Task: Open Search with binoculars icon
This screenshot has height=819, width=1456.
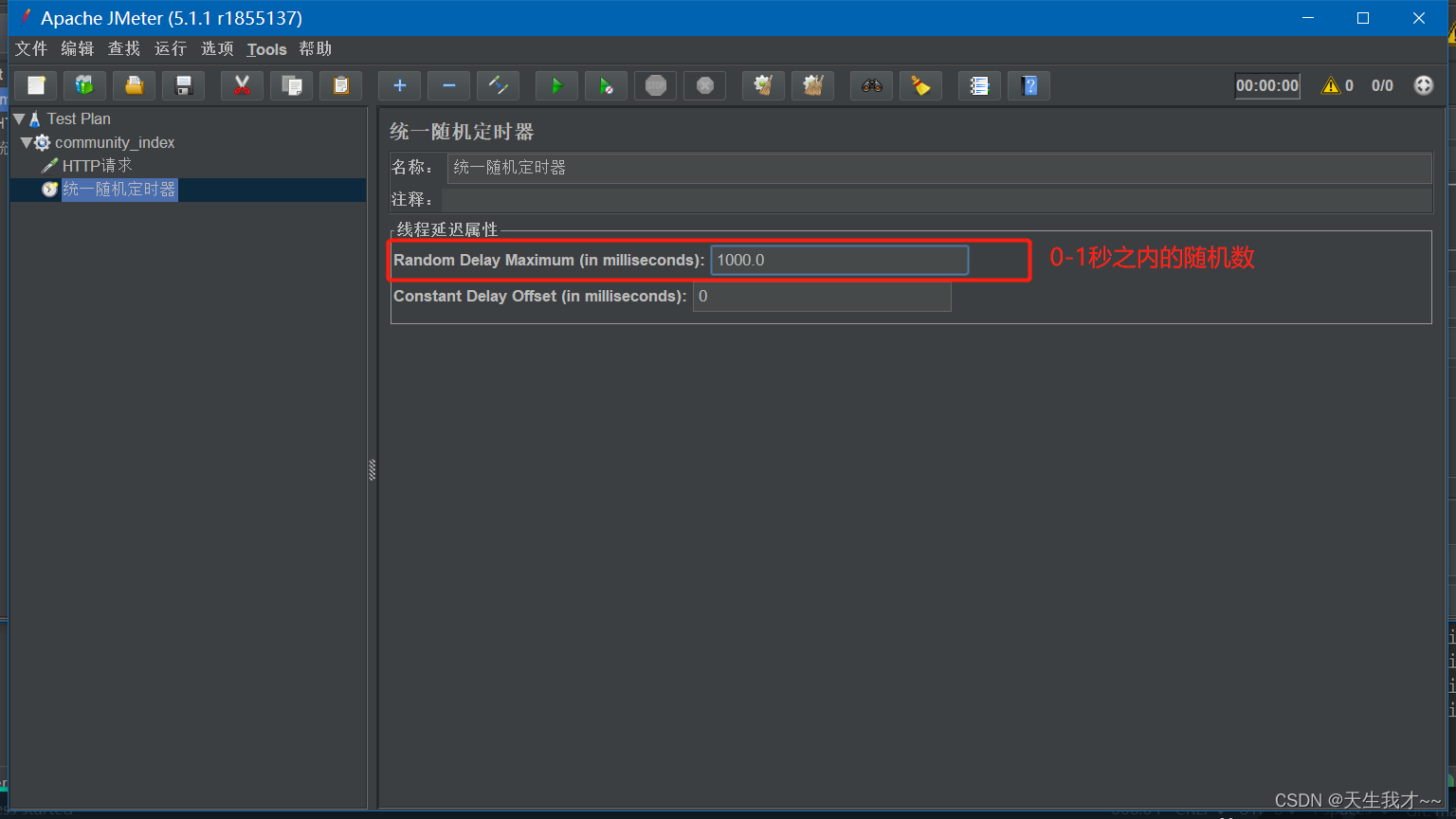Action: pos(871,86)
